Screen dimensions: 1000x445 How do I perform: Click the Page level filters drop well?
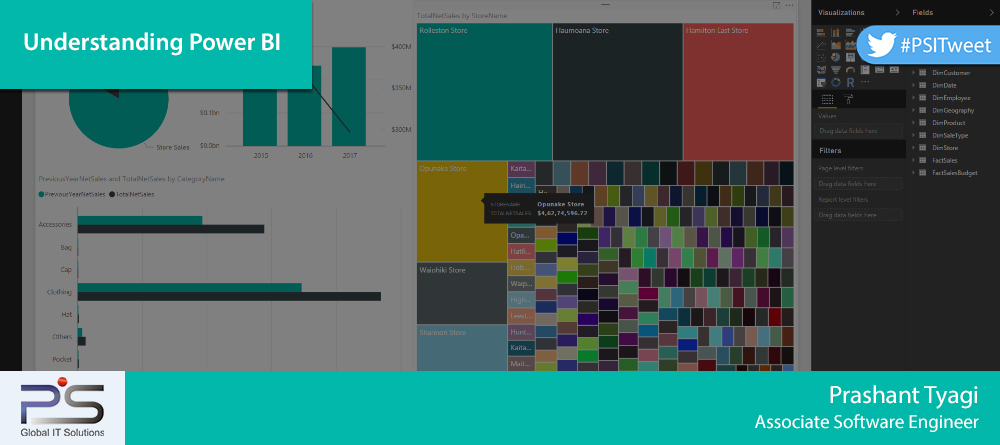860,184
